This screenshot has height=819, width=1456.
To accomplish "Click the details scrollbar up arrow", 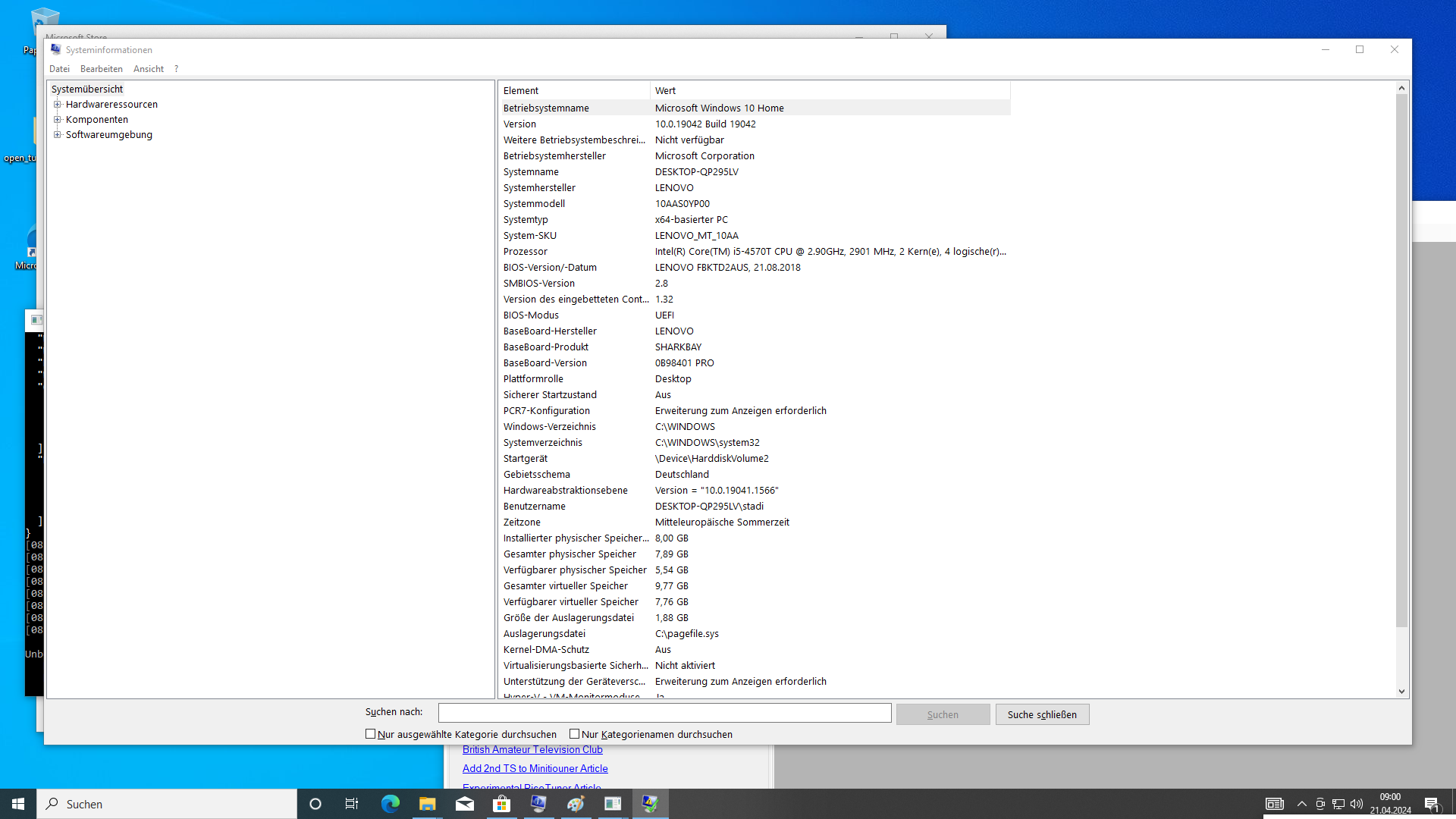I will [1401, 88].
